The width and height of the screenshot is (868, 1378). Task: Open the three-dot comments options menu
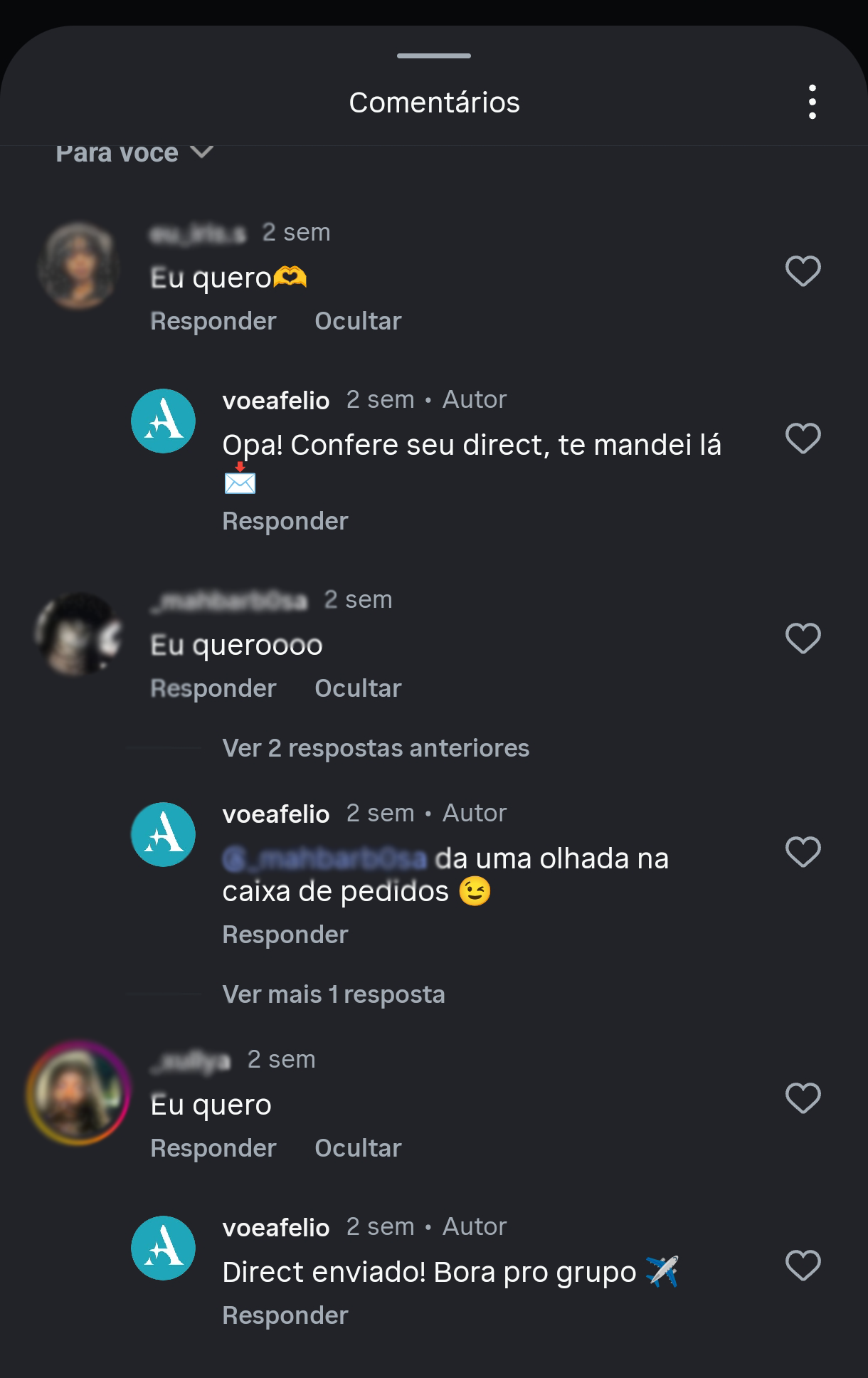point(813,102)
